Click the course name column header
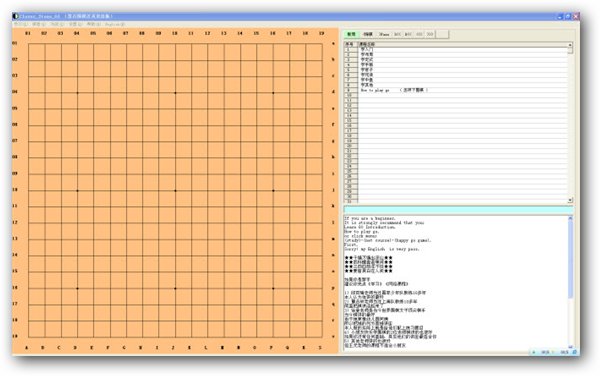 (x=462, y=44)
